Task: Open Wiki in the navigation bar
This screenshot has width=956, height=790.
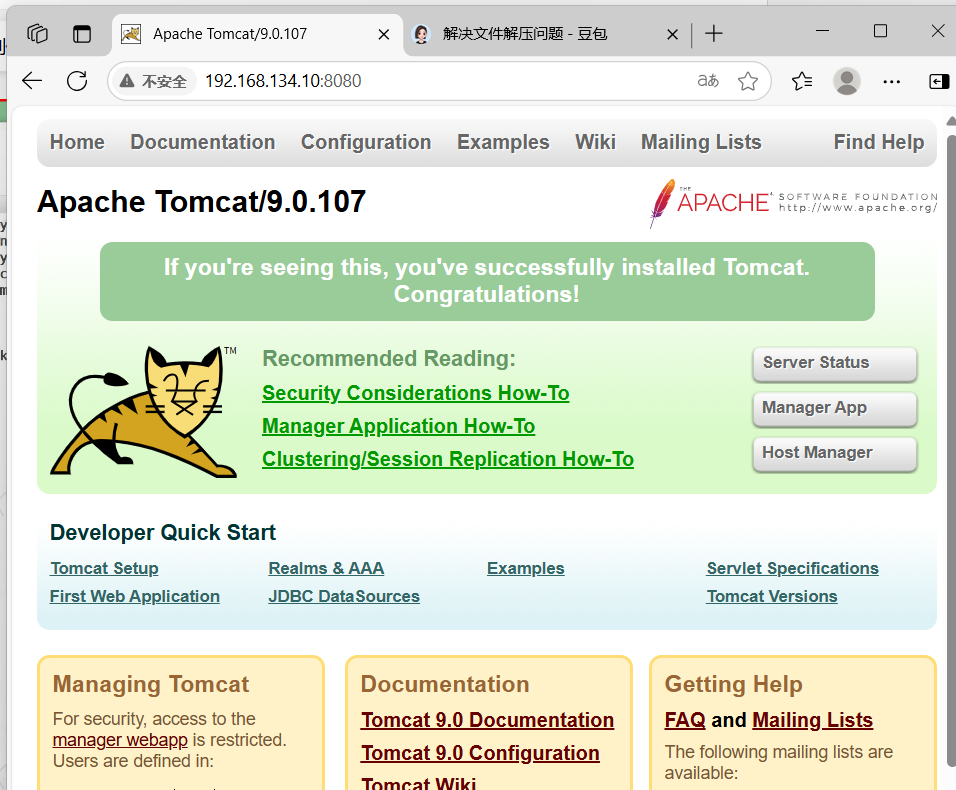Action: [x=595, y=142]
